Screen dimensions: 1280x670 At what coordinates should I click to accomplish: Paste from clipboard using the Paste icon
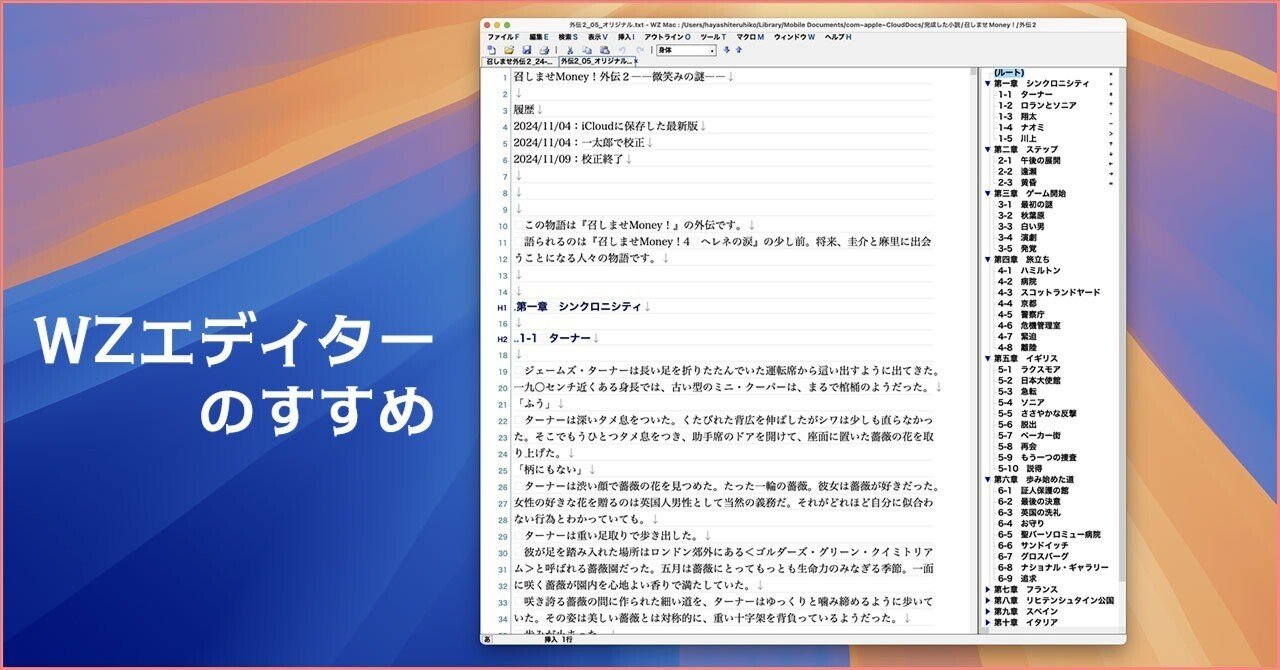(604, 50)
